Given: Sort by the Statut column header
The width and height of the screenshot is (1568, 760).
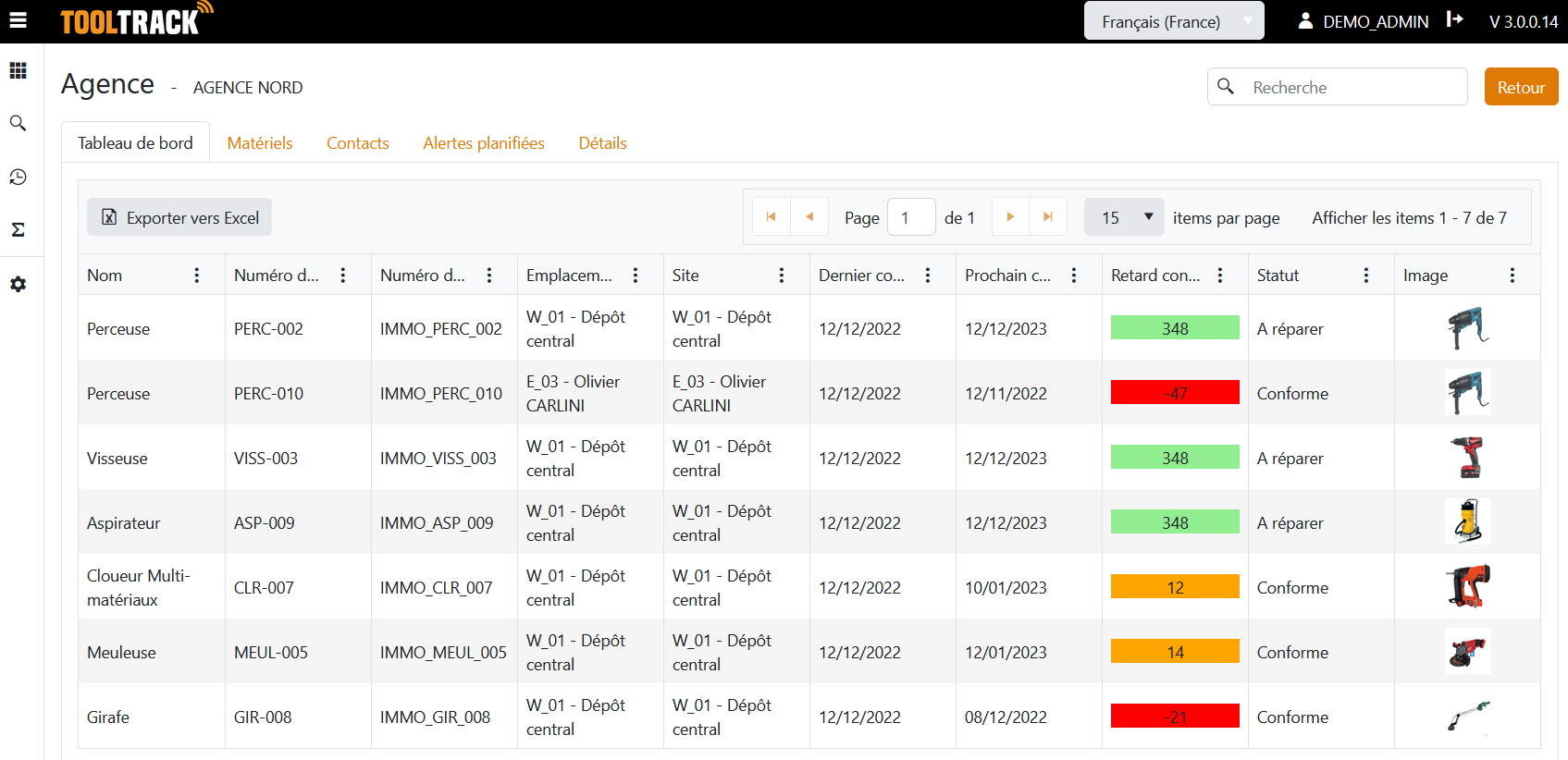Looking at the screenshot, I should (1278, 276).
